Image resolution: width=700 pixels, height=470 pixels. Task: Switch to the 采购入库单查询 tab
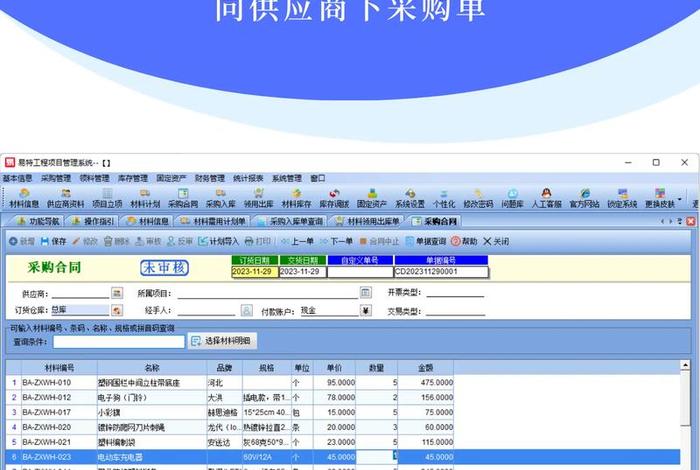coord(291,221)
